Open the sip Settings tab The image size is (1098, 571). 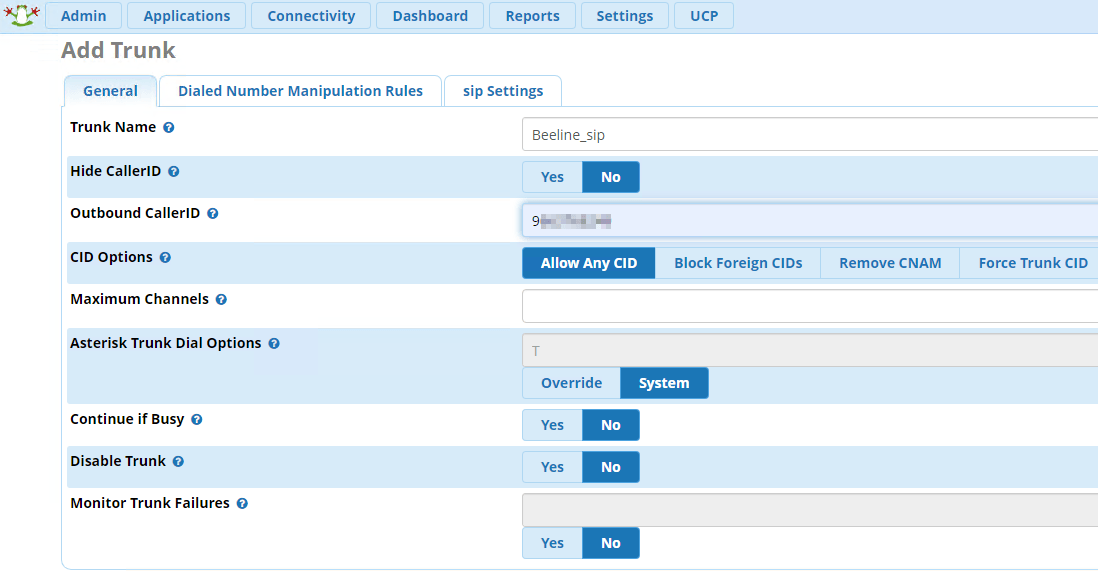503,91
